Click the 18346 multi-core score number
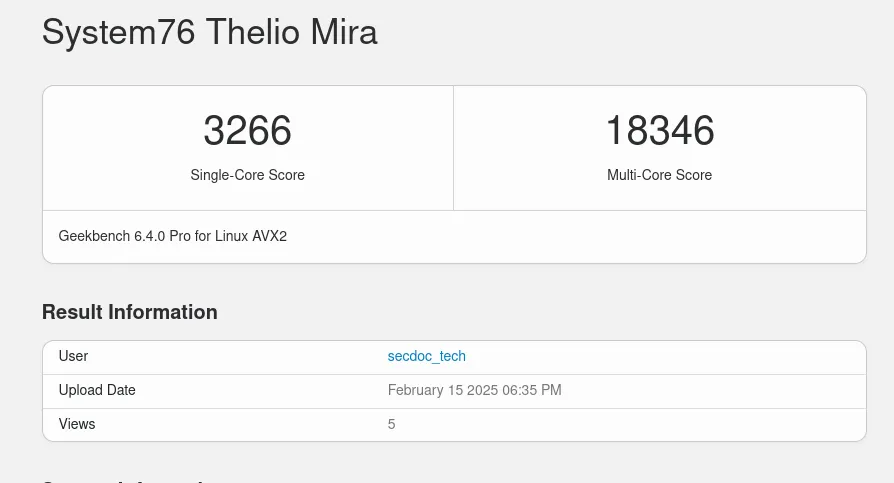 coord(660,131)
